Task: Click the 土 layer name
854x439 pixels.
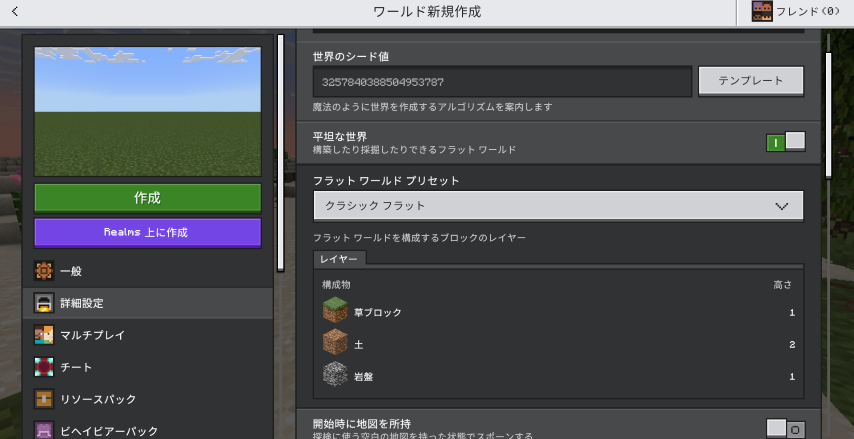Action: click(x=358, y=345)
